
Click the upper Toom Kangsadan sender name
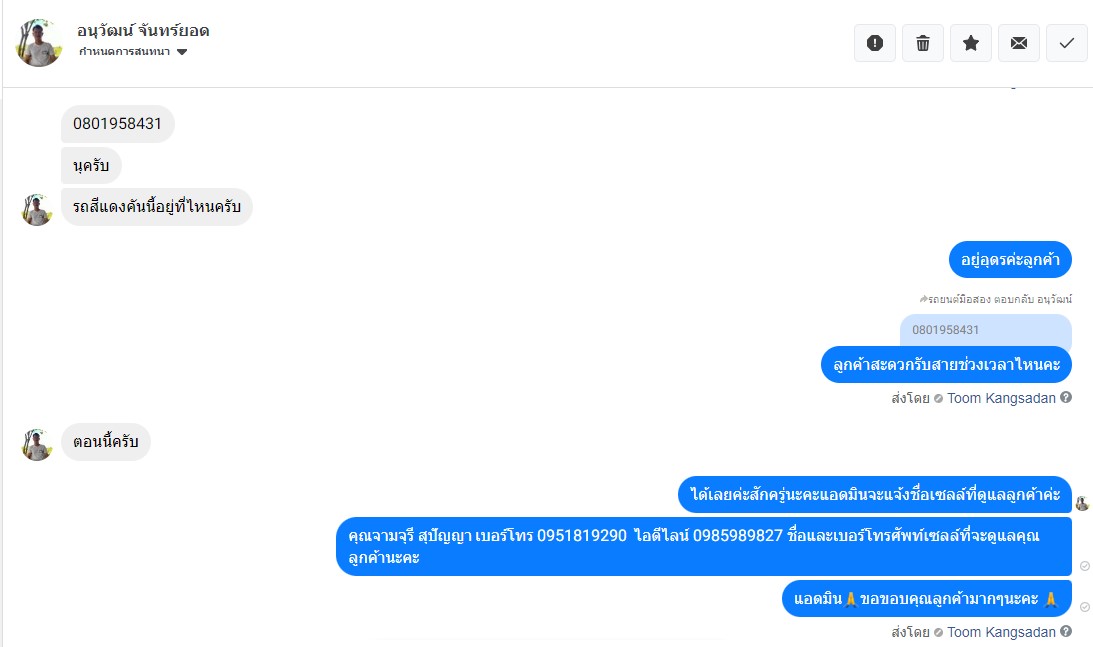pyautogui.click(x=1001, y=398)
